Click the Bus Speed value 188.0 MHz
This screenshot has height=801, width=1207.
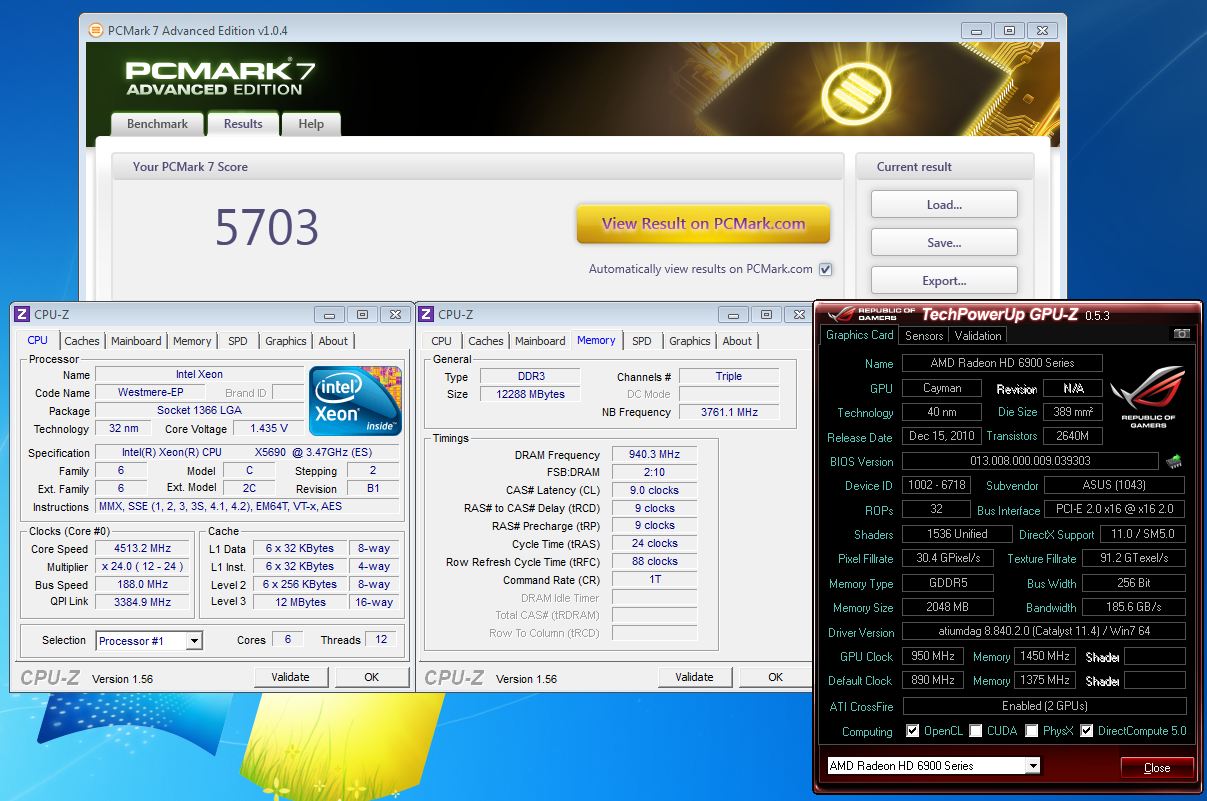[x=143, y=584]
